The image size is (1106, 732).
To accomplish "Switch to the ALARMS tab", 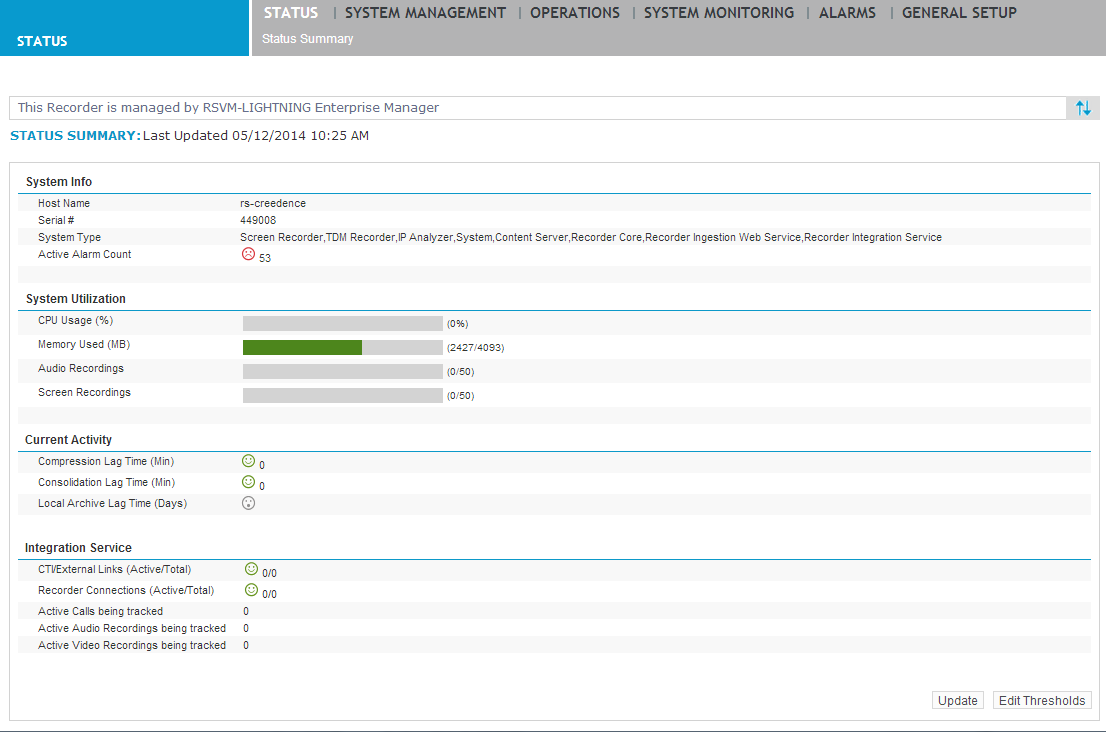I will tap(847, 13).
